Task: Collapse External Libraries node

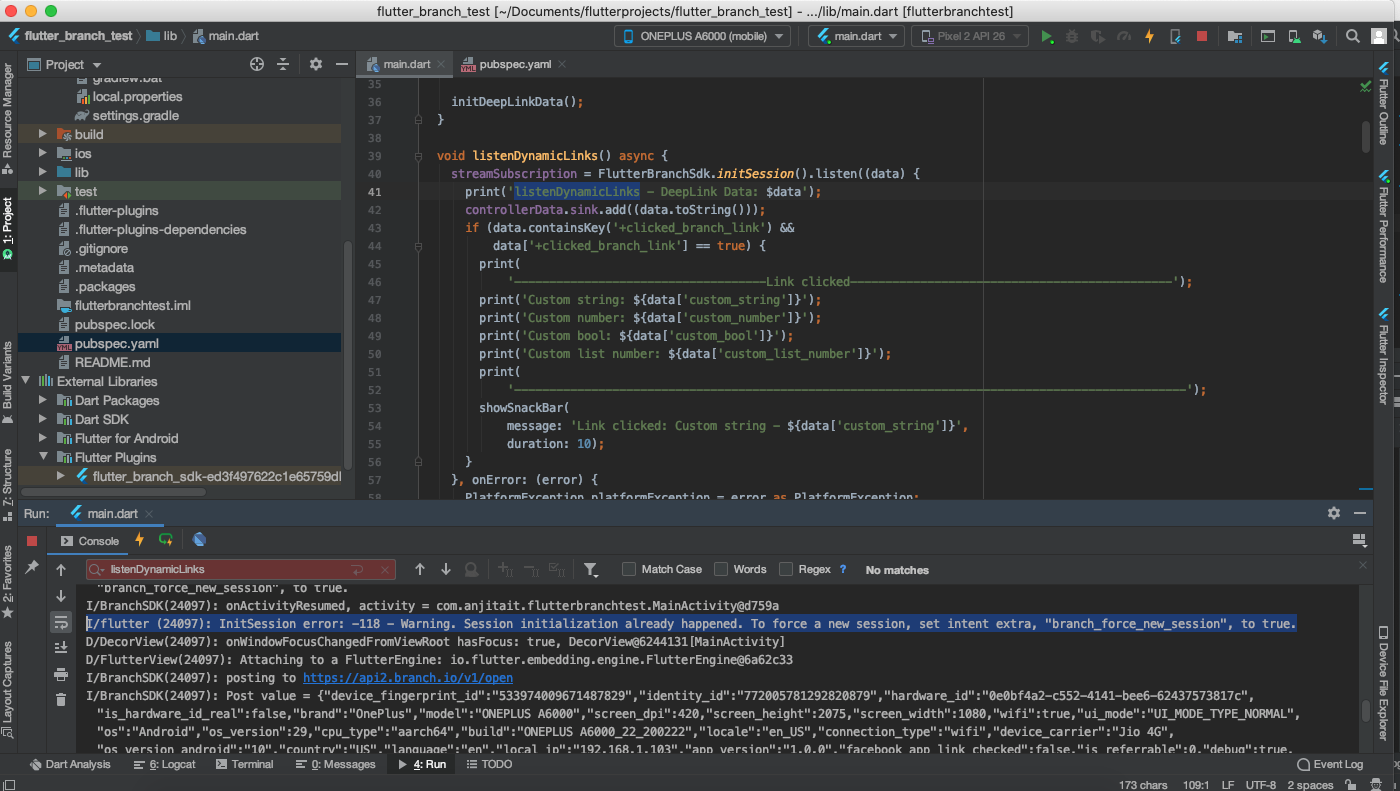Action: click(26, 381)
